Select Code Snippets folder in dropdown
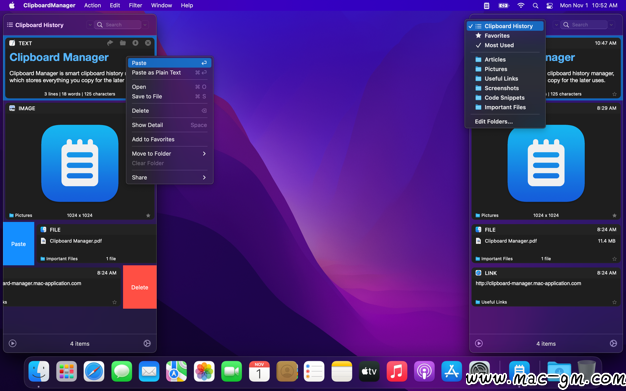 point(505,97)
